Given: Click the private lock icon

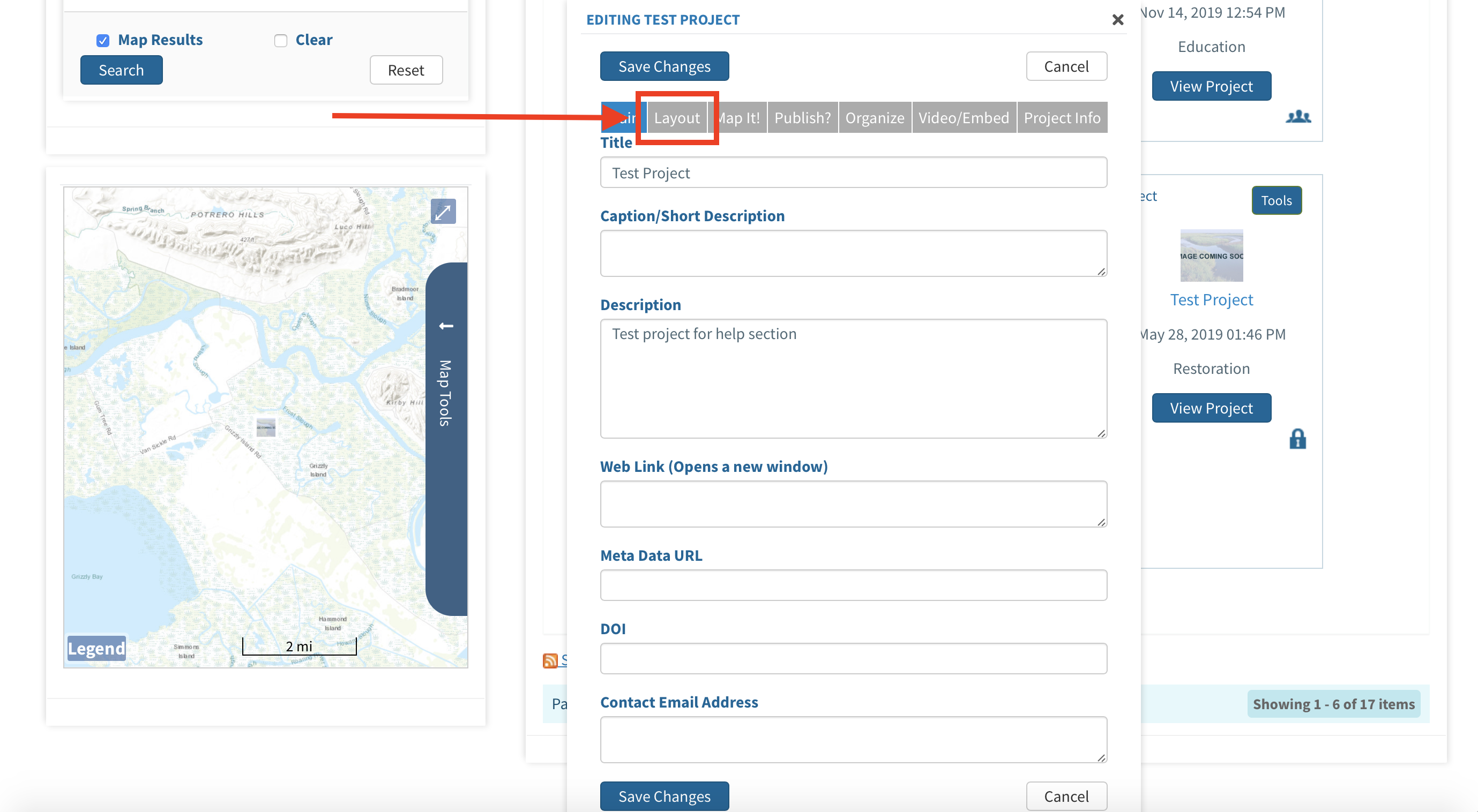Looking at the screenshot, I should click(1297, 439).
